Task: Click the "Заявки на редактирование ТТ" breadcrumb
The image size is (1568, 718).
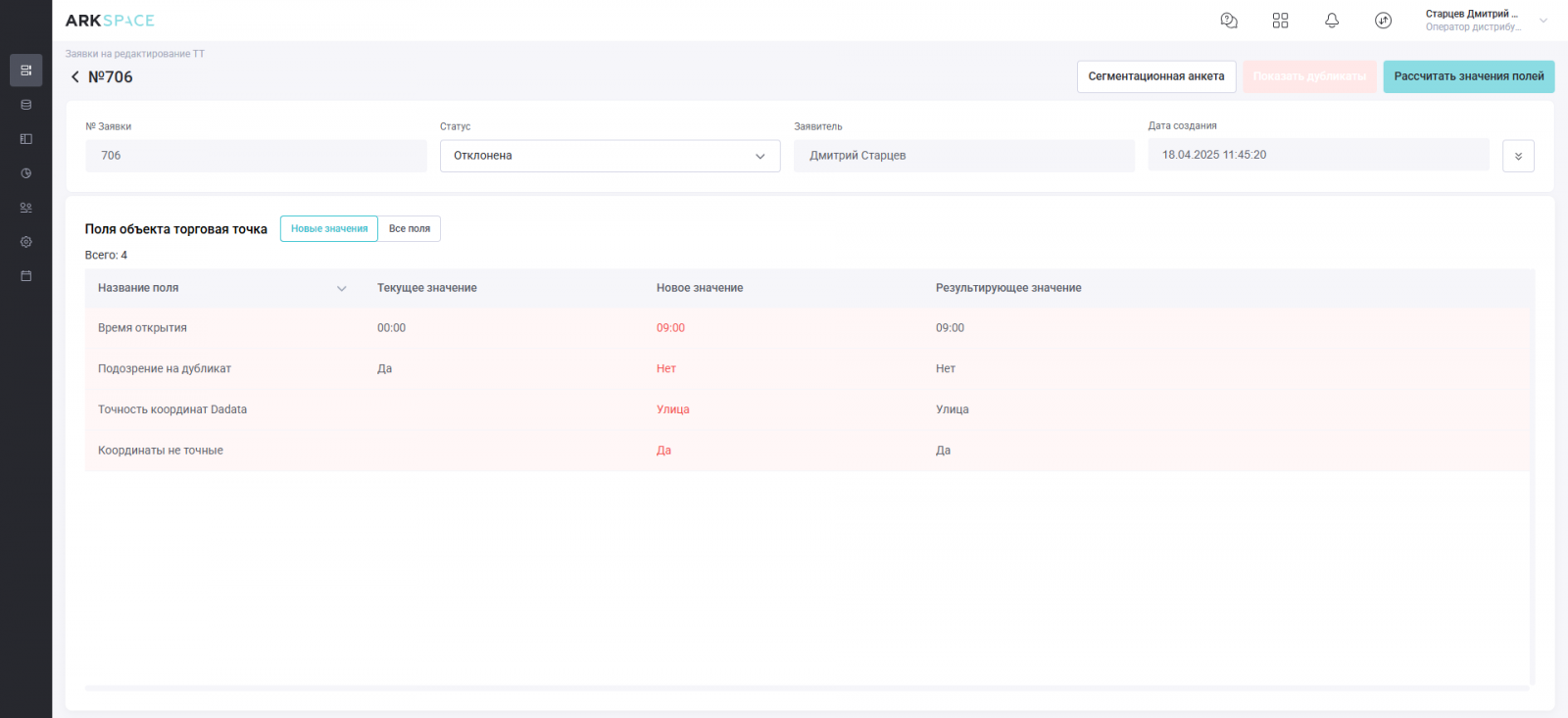Action: pos(135,54)
